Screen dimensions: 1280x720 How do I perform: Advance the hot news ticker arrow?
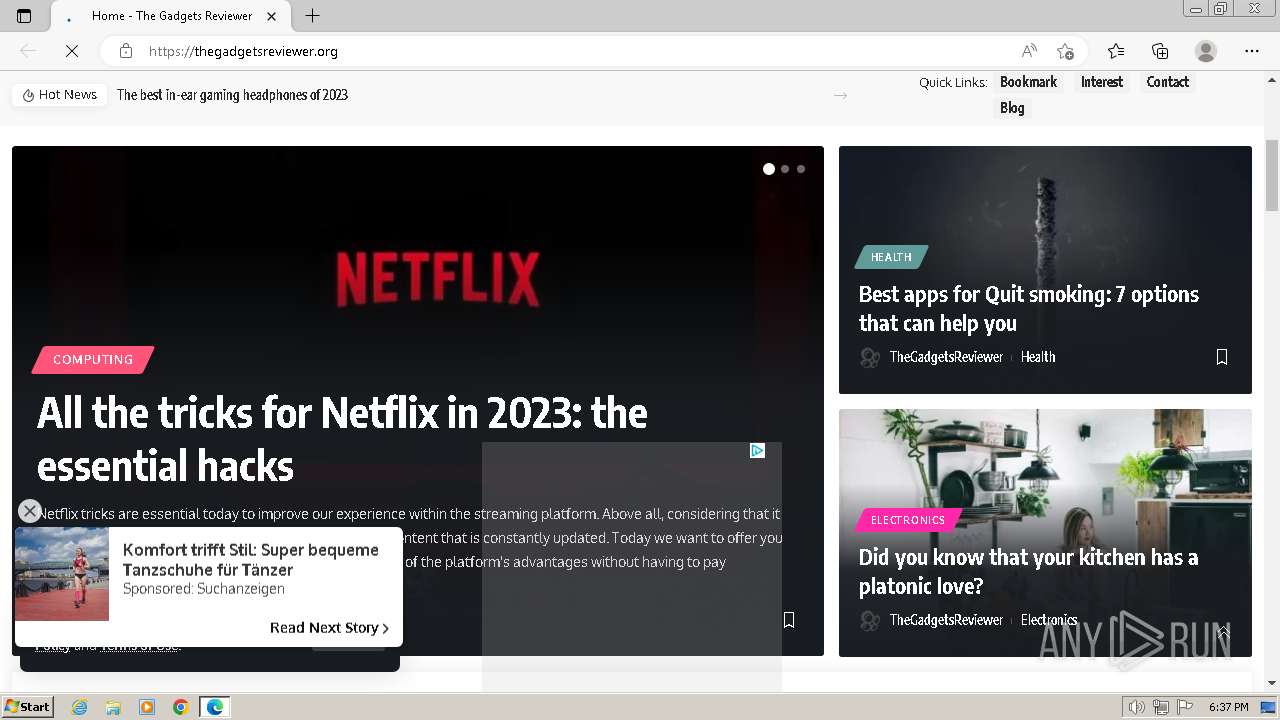coord(840,95)
